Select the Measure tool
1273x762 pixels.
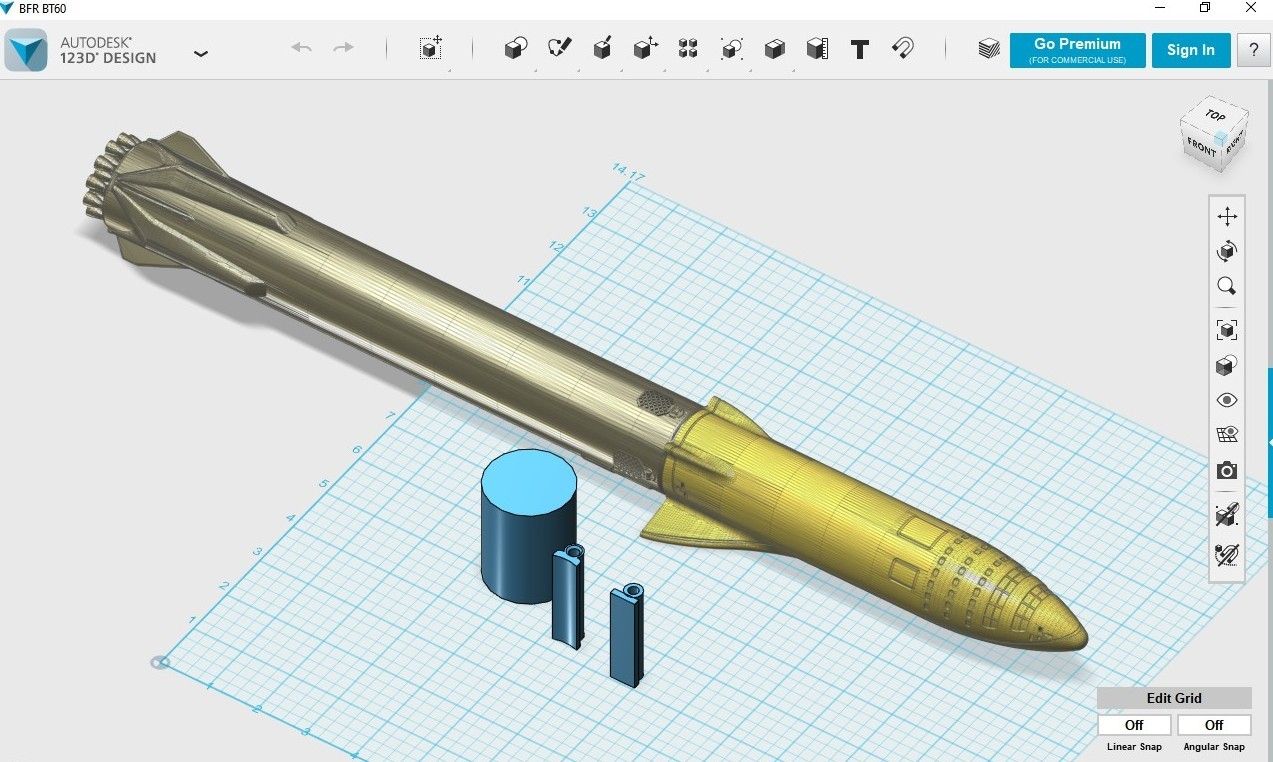click(x=817, y=48)
